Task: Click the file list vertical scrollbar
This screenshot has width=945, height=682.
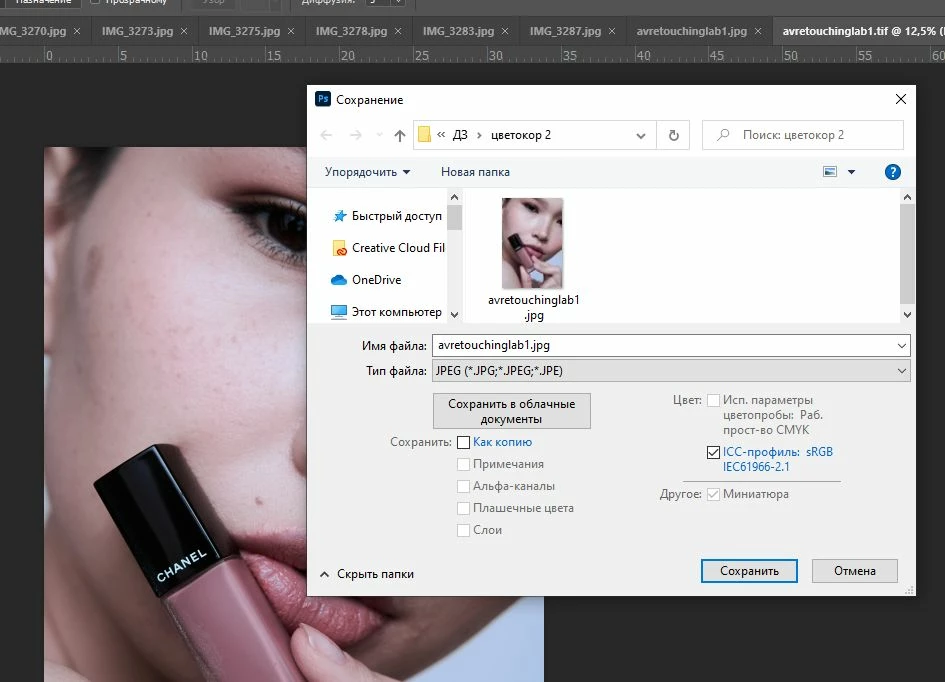Action: pos(907,255)
